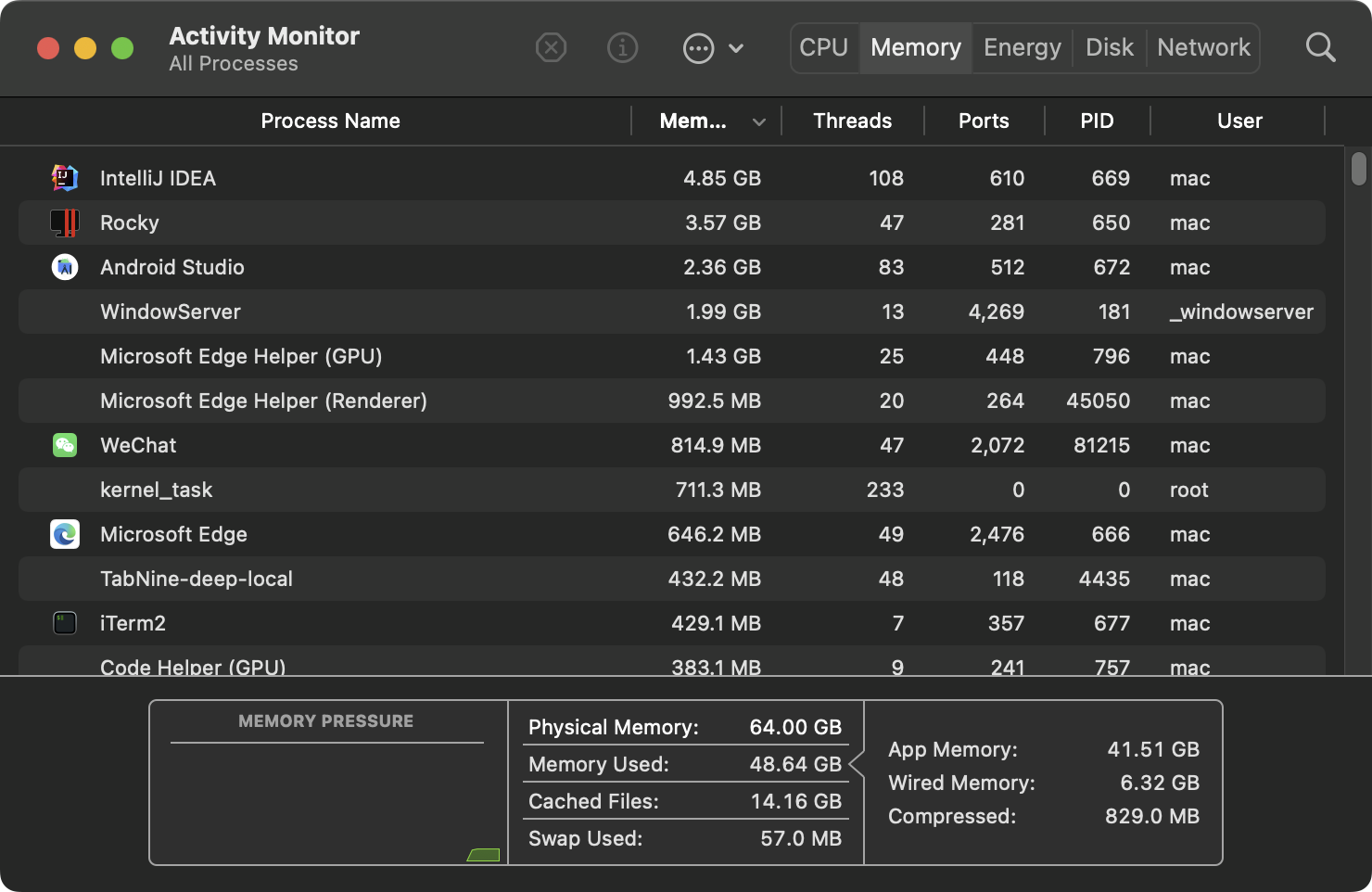
Task: Click the Cached Files 14.16 GB value
Action: tap(796, 801)
